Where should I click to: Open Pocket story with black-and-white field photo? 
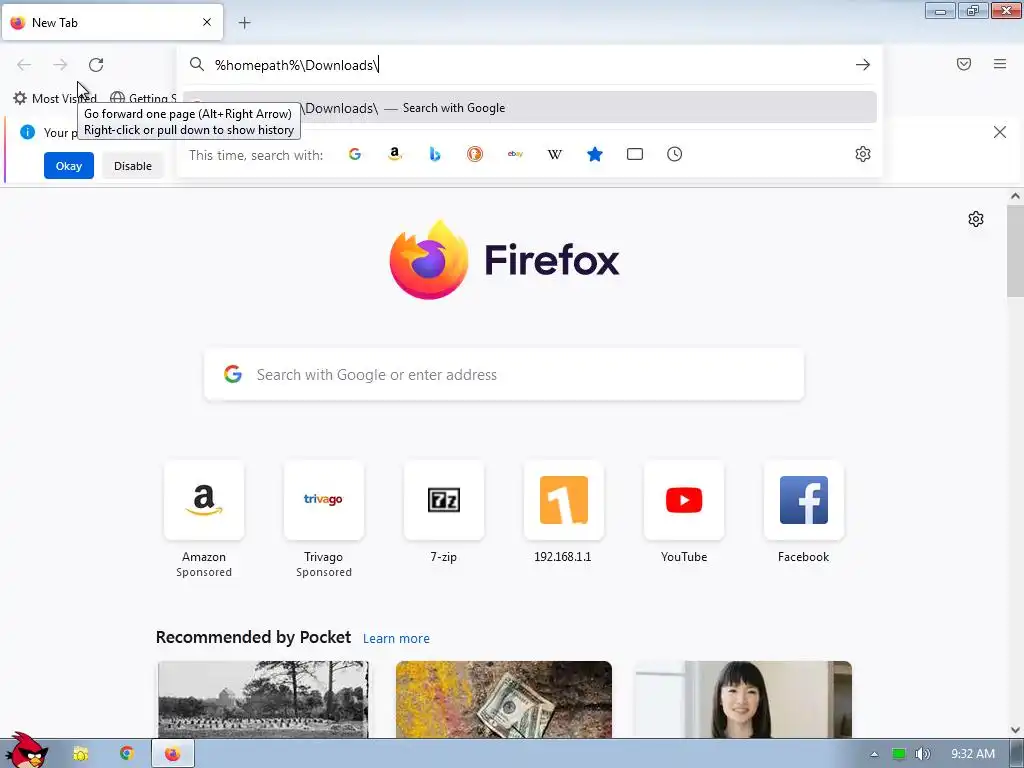click(x=263, y=699)
